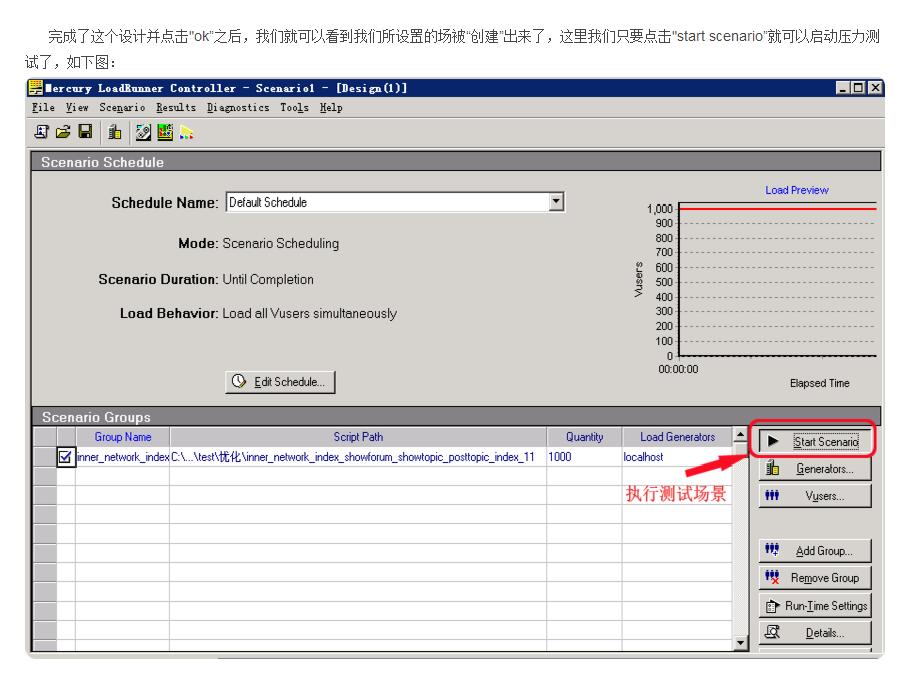Click the Vusers... button
The image size is (906, 677).
(x=815, y=496)
